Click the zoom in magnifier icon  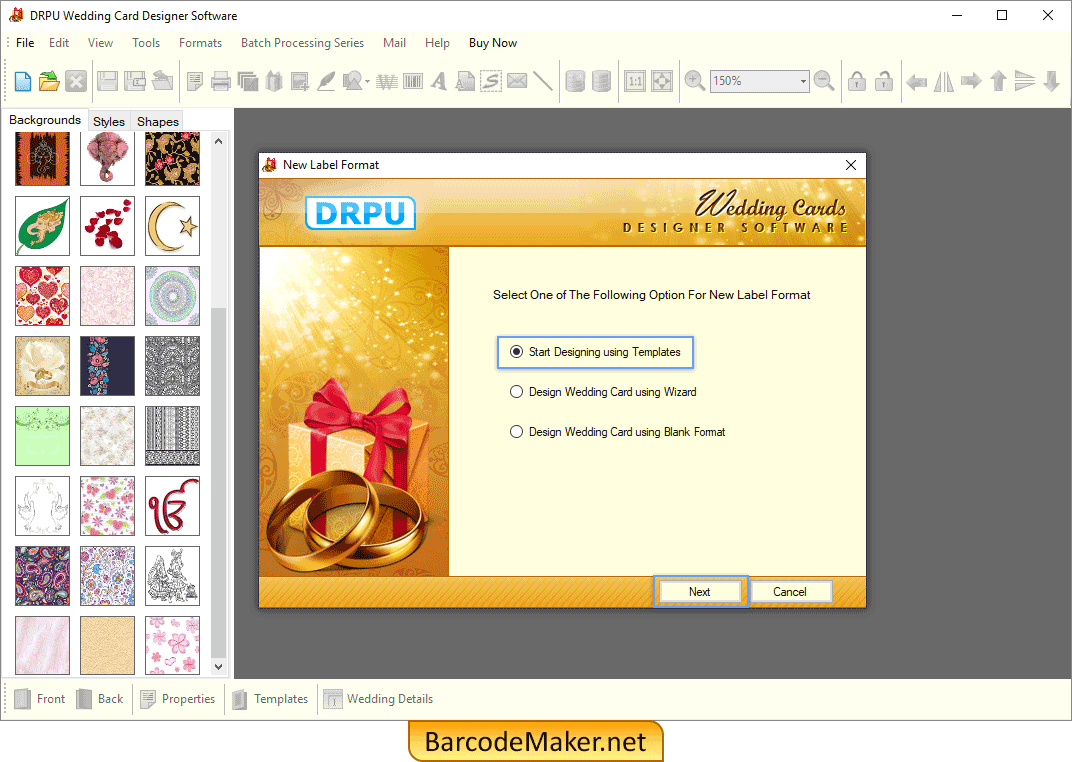[695, 81]
